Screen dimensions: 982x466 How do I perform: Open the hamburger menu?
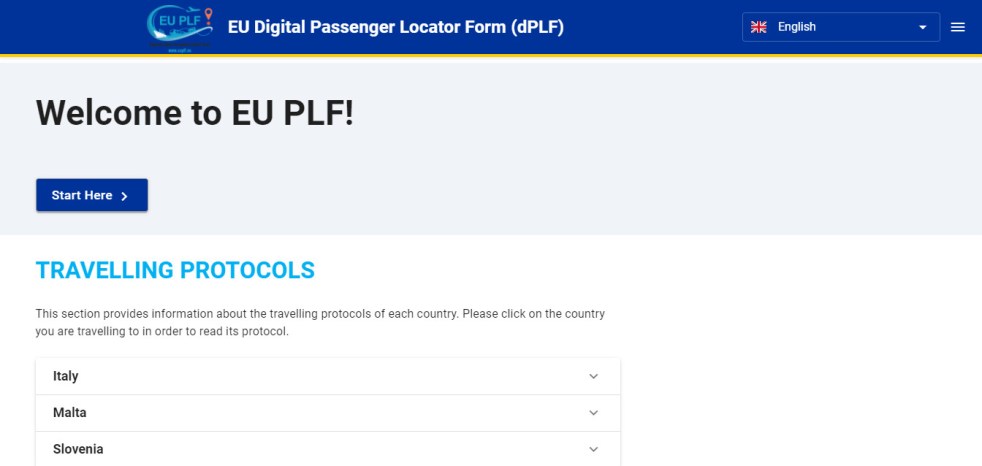(958, 27)
